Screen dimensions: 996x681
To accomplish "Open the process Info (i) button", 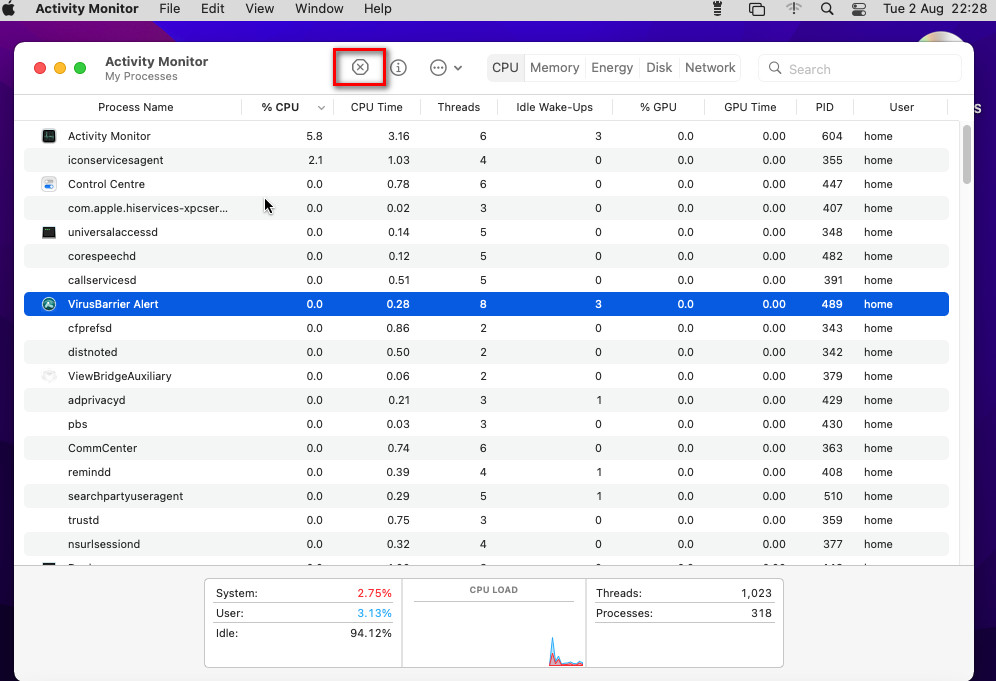I will pyautogui.click(x=398, y=67).
